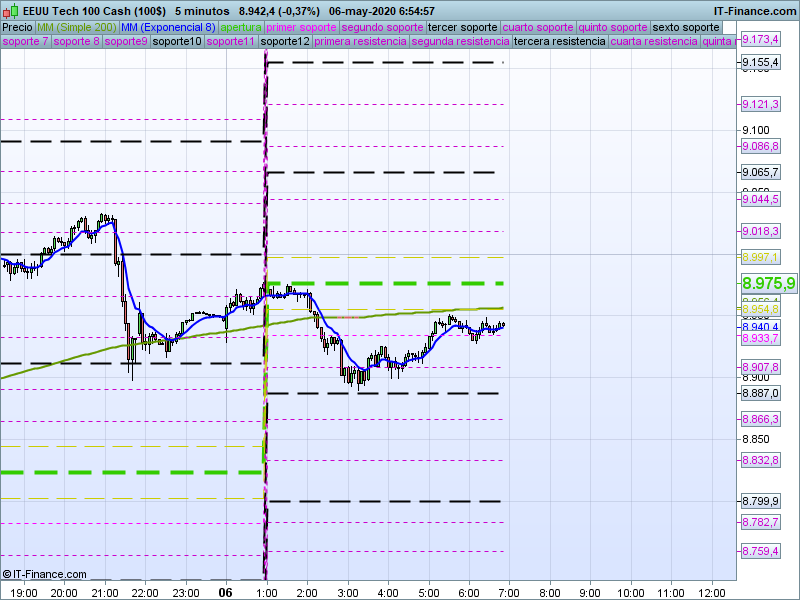
Task: Select the soporte10 label
Action: pos(178,42)
